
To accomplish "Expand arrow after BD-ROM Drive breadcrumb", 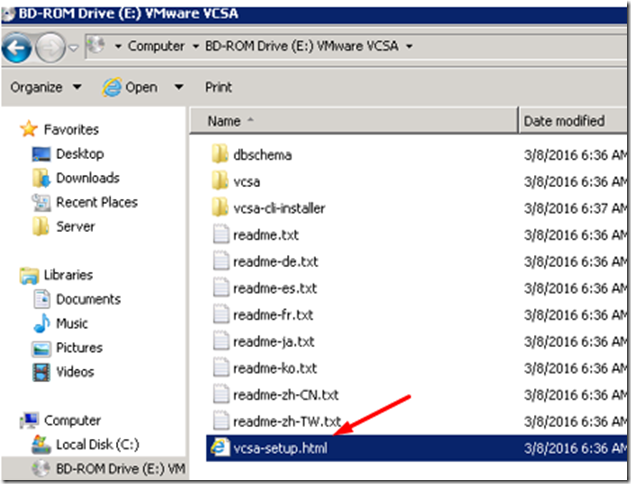I will 409,46.
